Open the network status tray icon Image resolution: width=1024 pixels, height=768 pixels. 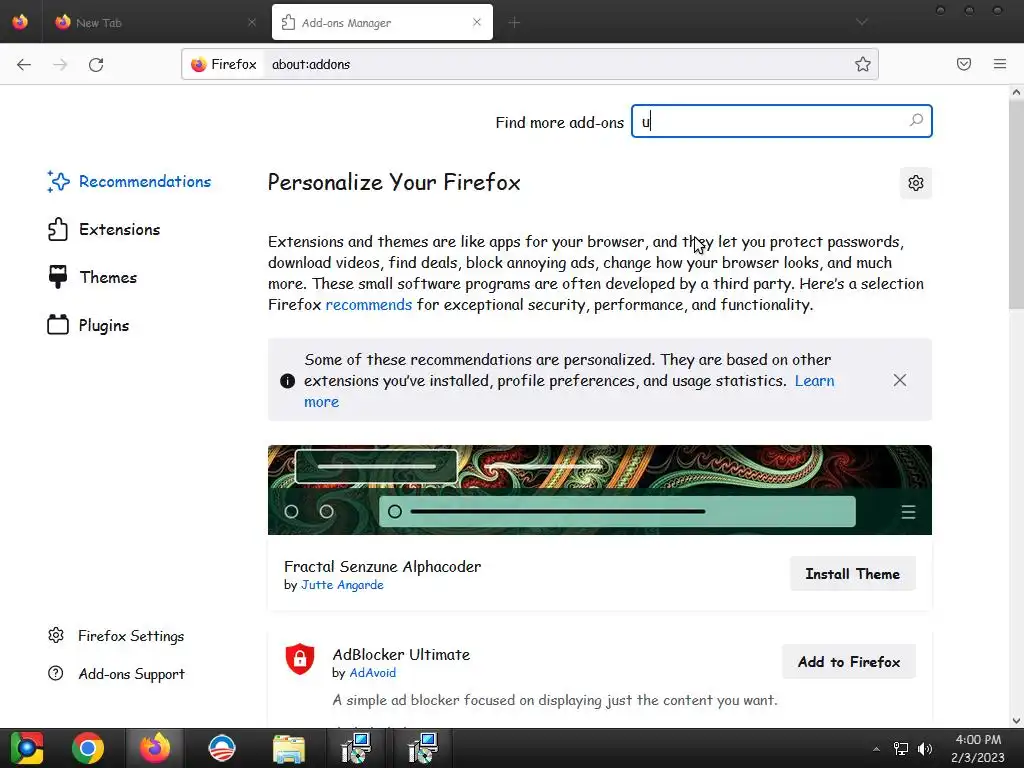pos(901,749)
